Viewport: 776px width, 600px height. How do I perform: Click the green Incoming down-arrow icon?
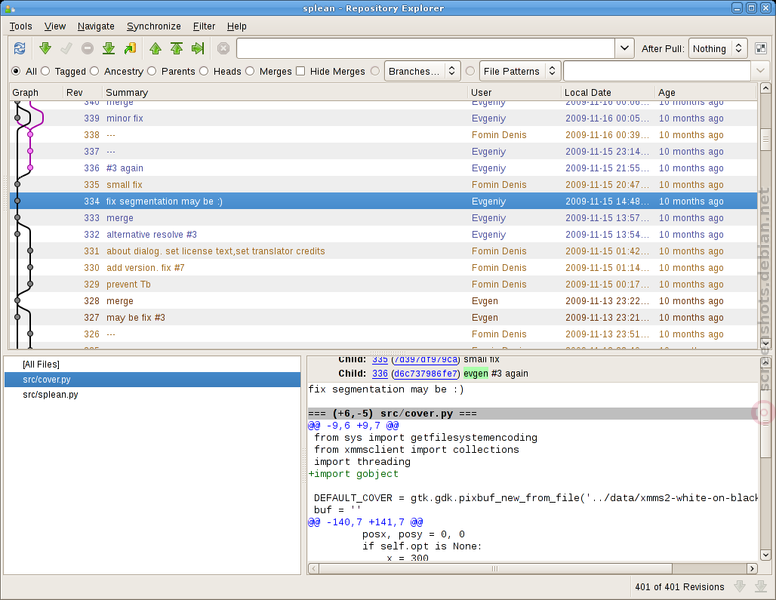(x=45, y=48)
